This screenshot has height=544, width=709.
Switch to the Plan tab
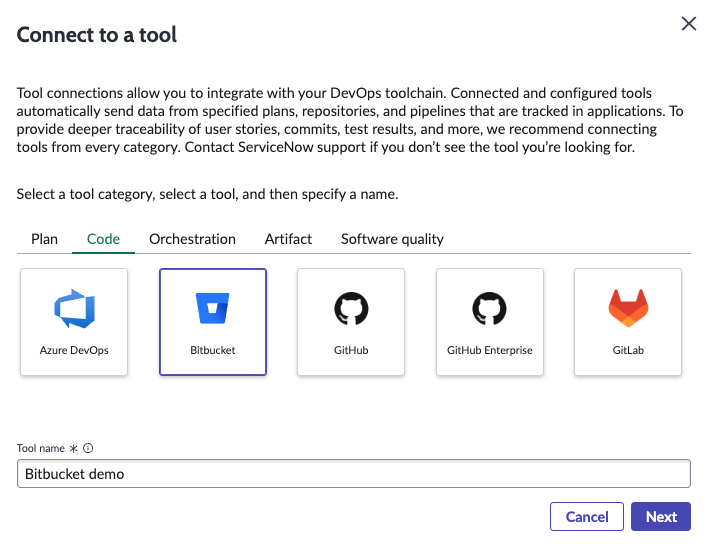click(44, 239)
